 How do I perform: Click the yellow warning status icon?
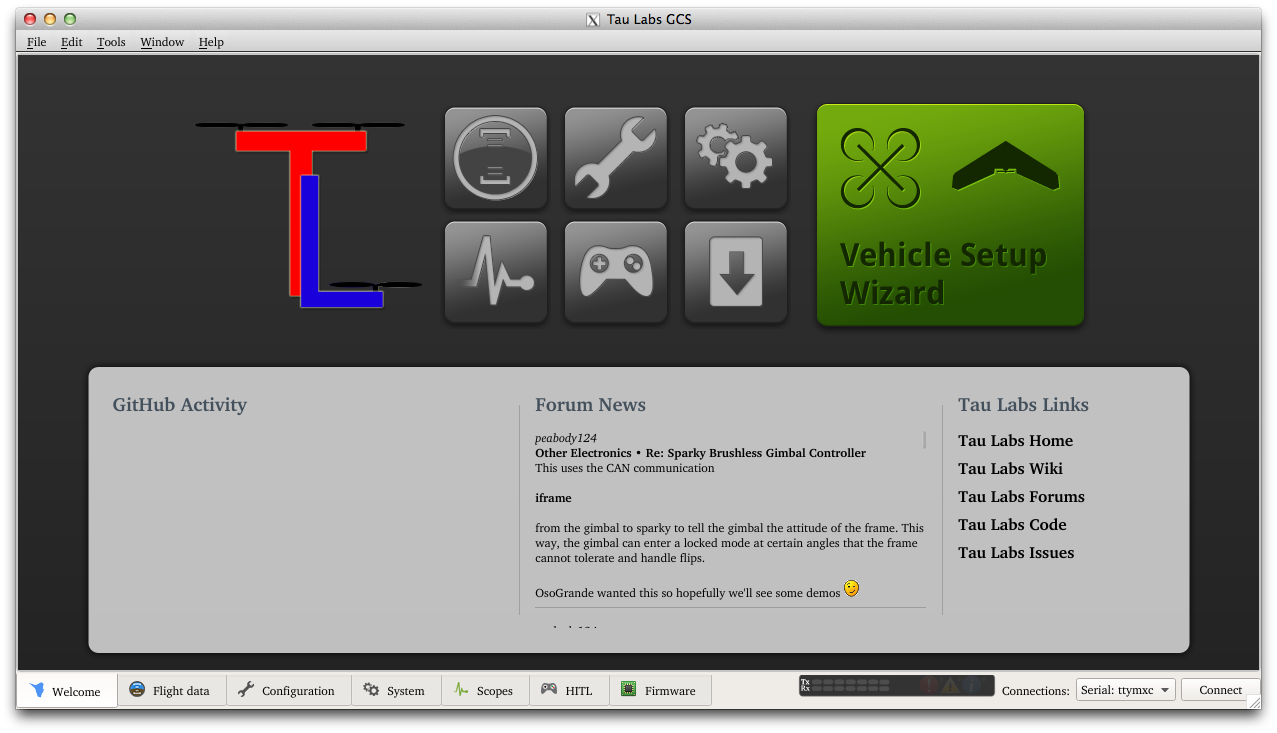pos(951,686)
